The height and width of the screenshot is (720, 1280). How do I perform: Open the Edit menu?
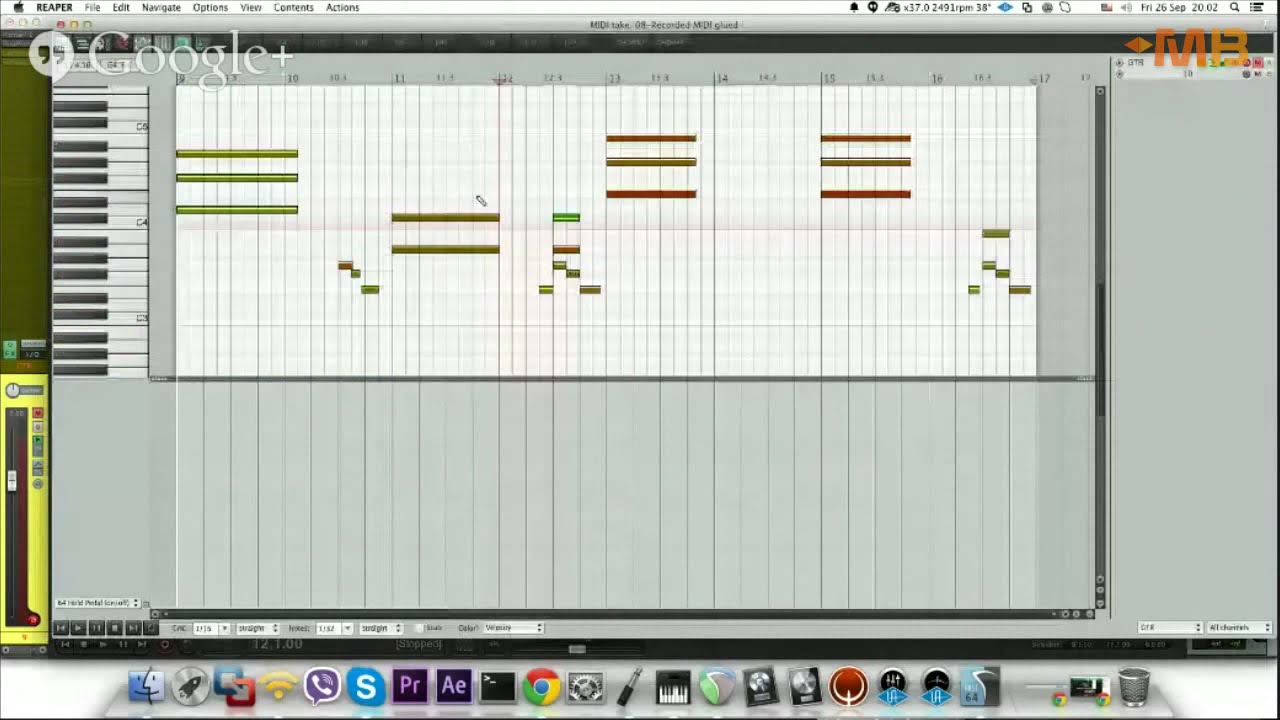click(x=121, y=7)
